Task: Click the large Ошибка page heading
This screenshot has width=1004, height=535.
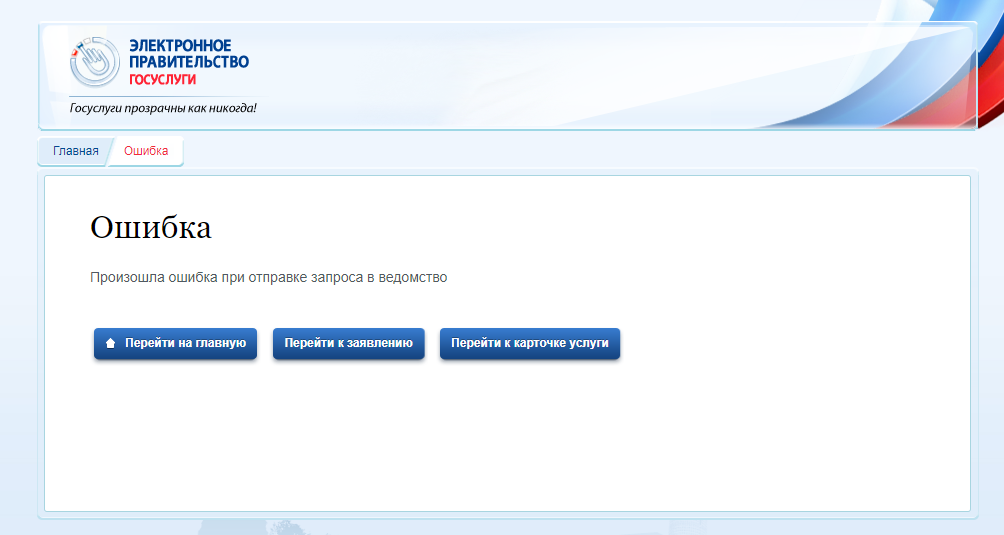Action: 150,227
